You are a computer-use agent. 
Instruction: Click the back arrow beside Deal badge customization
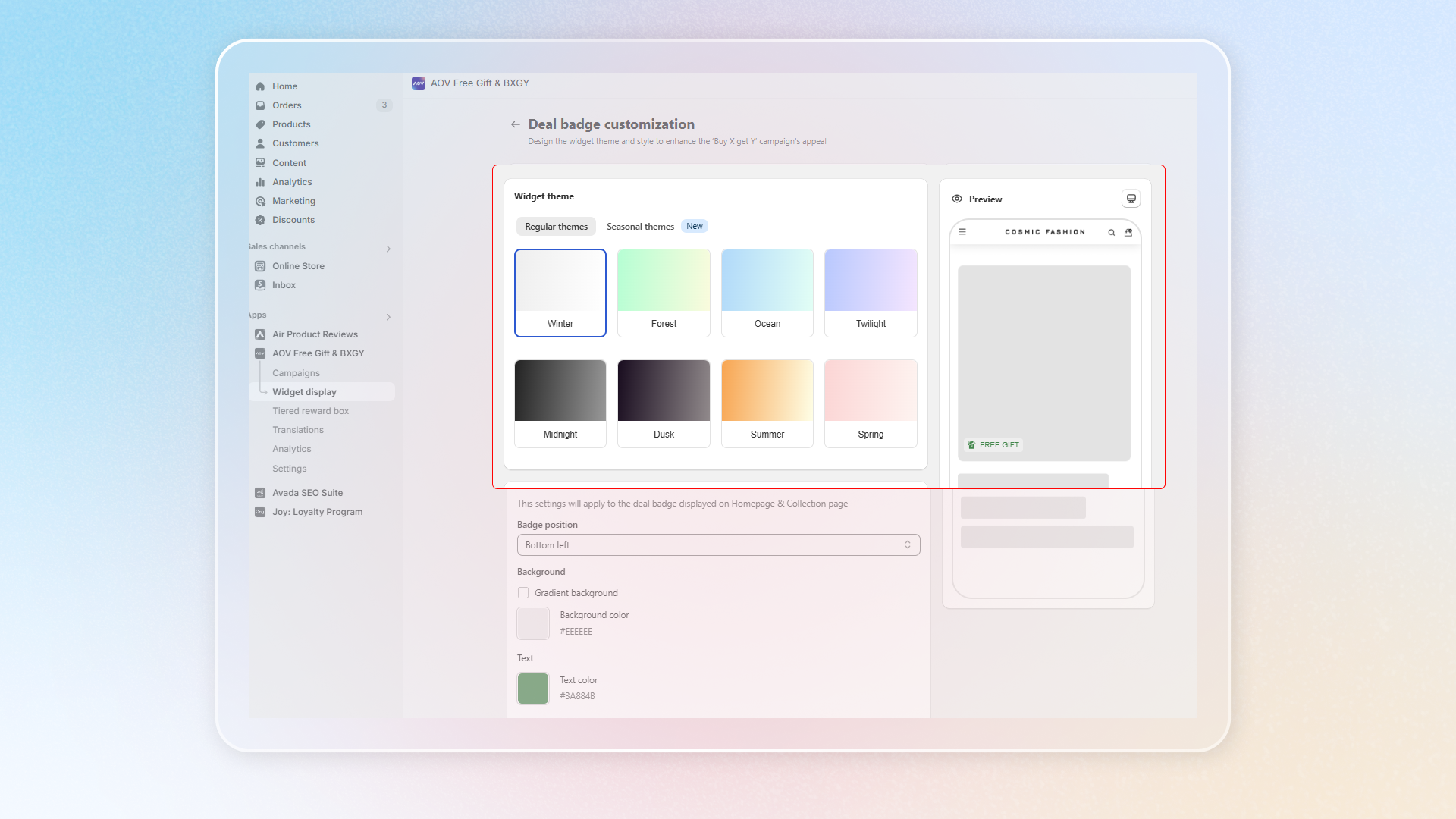click(x=516, y=124)
